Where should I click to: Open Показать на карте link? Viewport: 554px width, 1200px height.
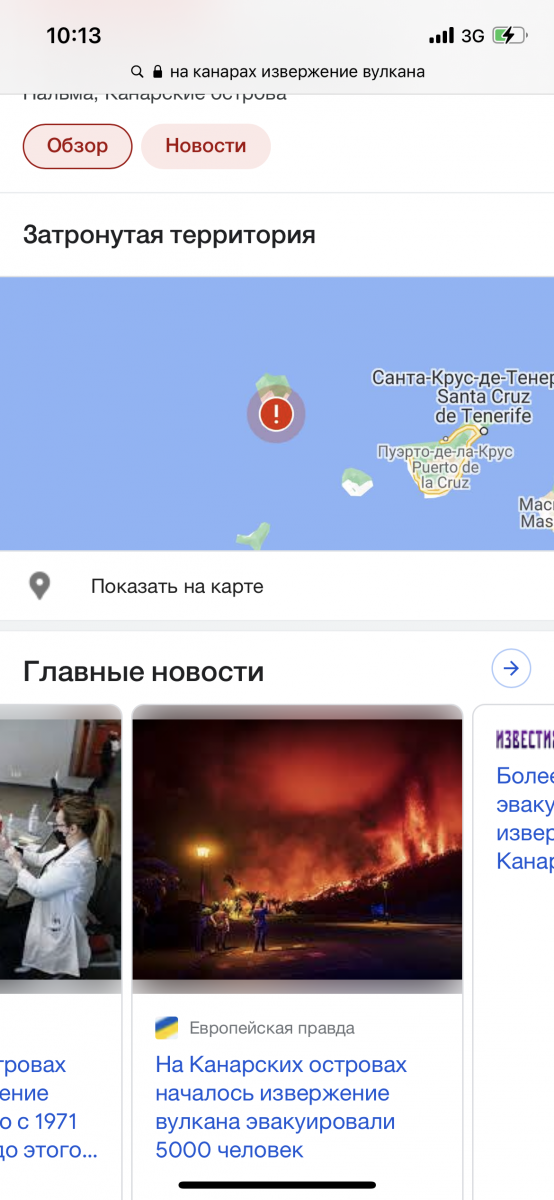pos(177,586)
